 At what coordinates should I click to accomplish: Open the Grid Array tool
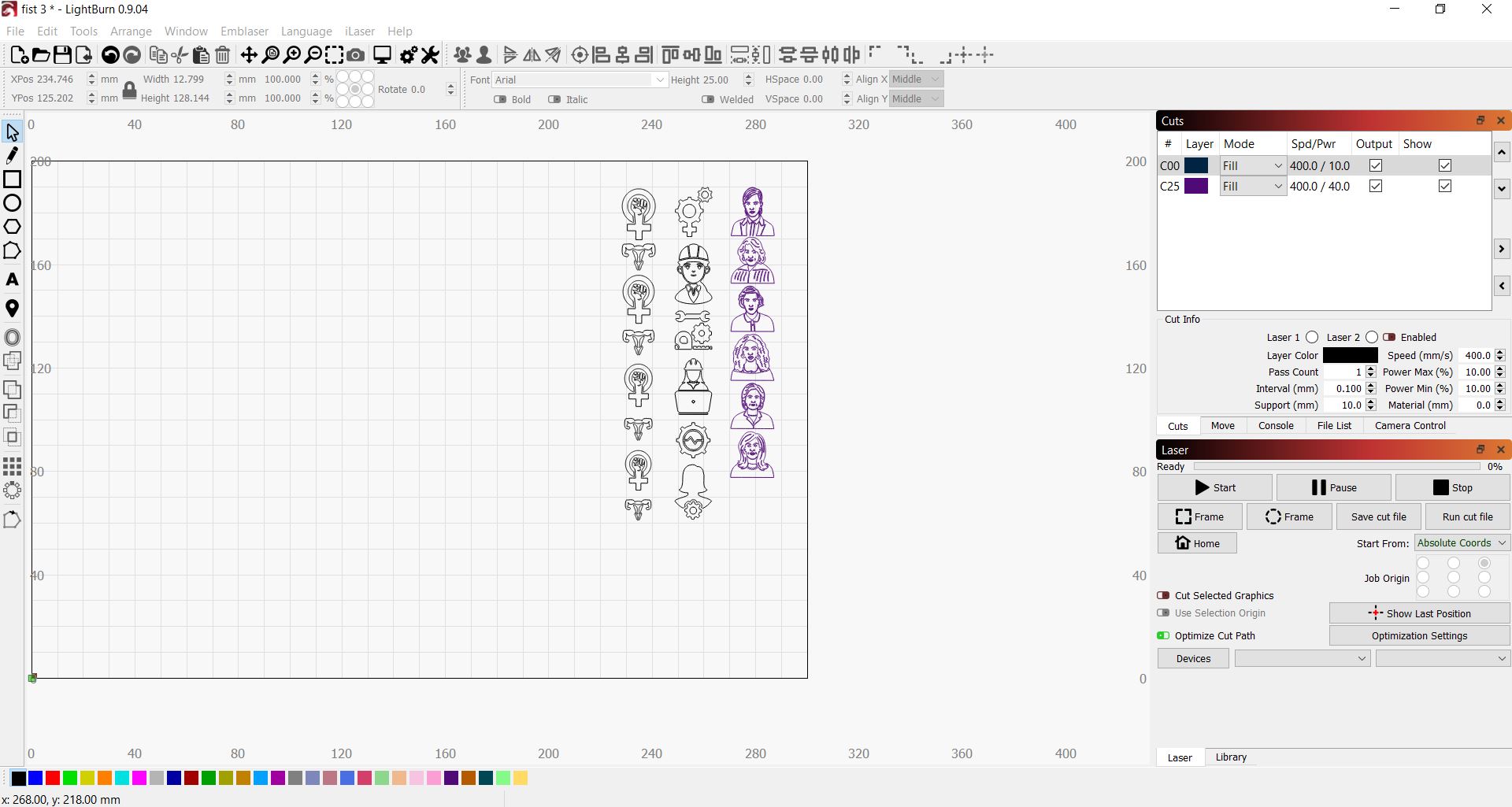[12, 466]
